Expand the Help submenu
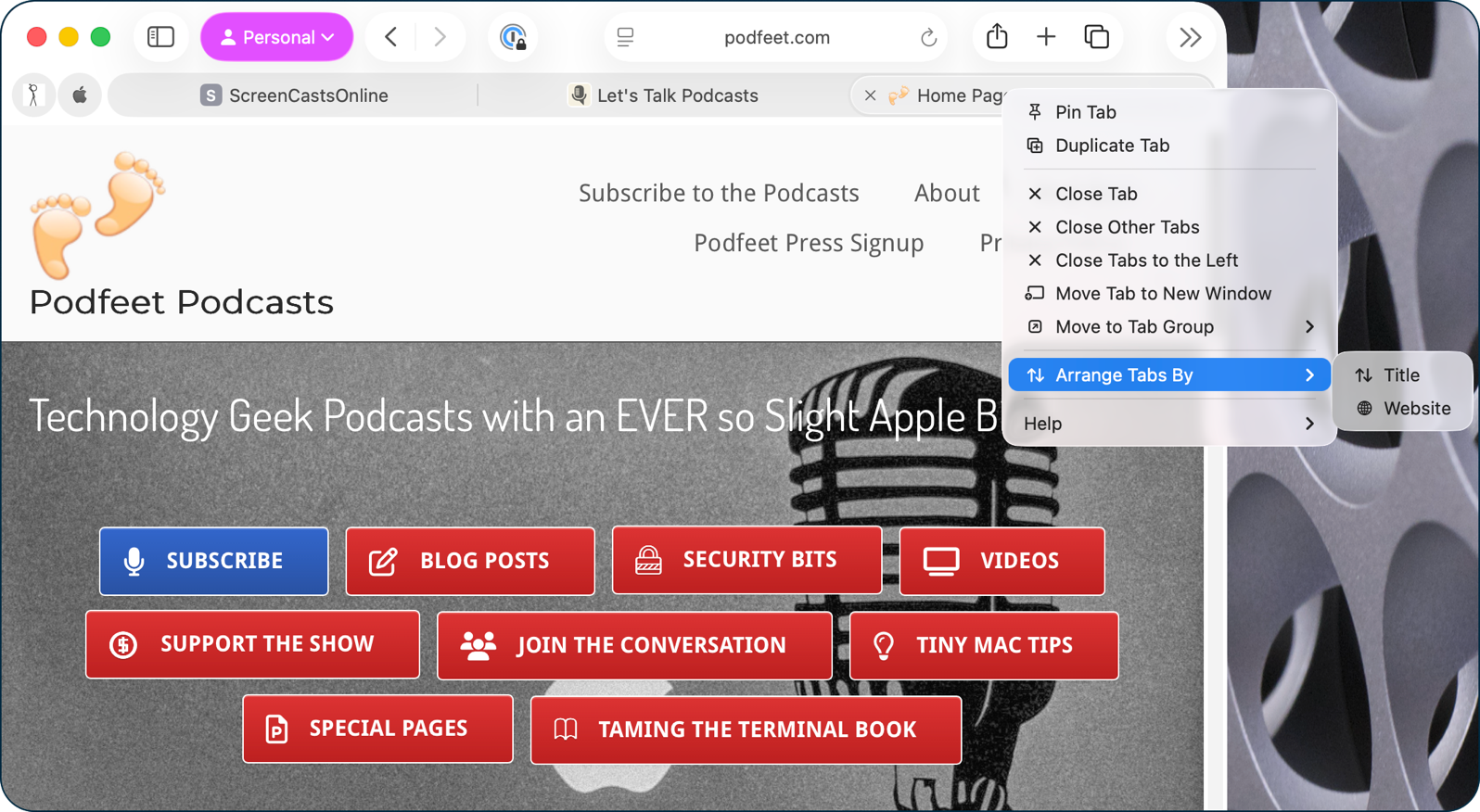The height and width of the screenshot is (812, 1480). 1168,424
